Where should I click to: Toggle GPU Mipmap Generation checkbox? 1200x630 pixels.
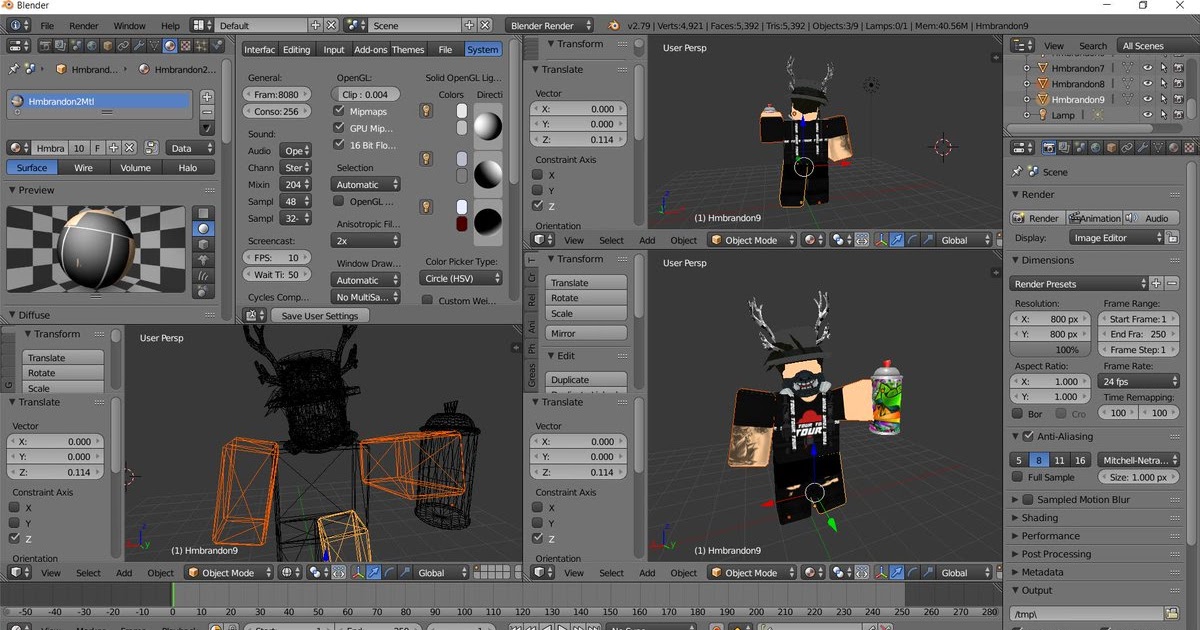(x=339, y=127)
